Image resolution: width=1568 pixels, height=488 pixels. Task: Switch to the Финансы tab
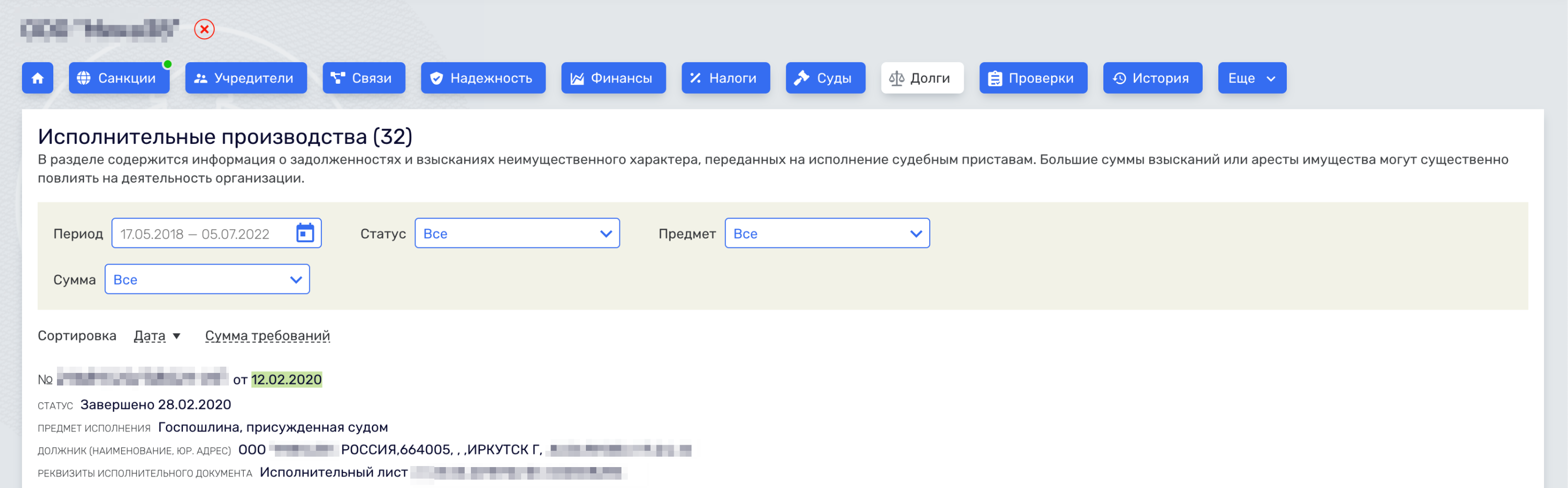coord(614,78)
